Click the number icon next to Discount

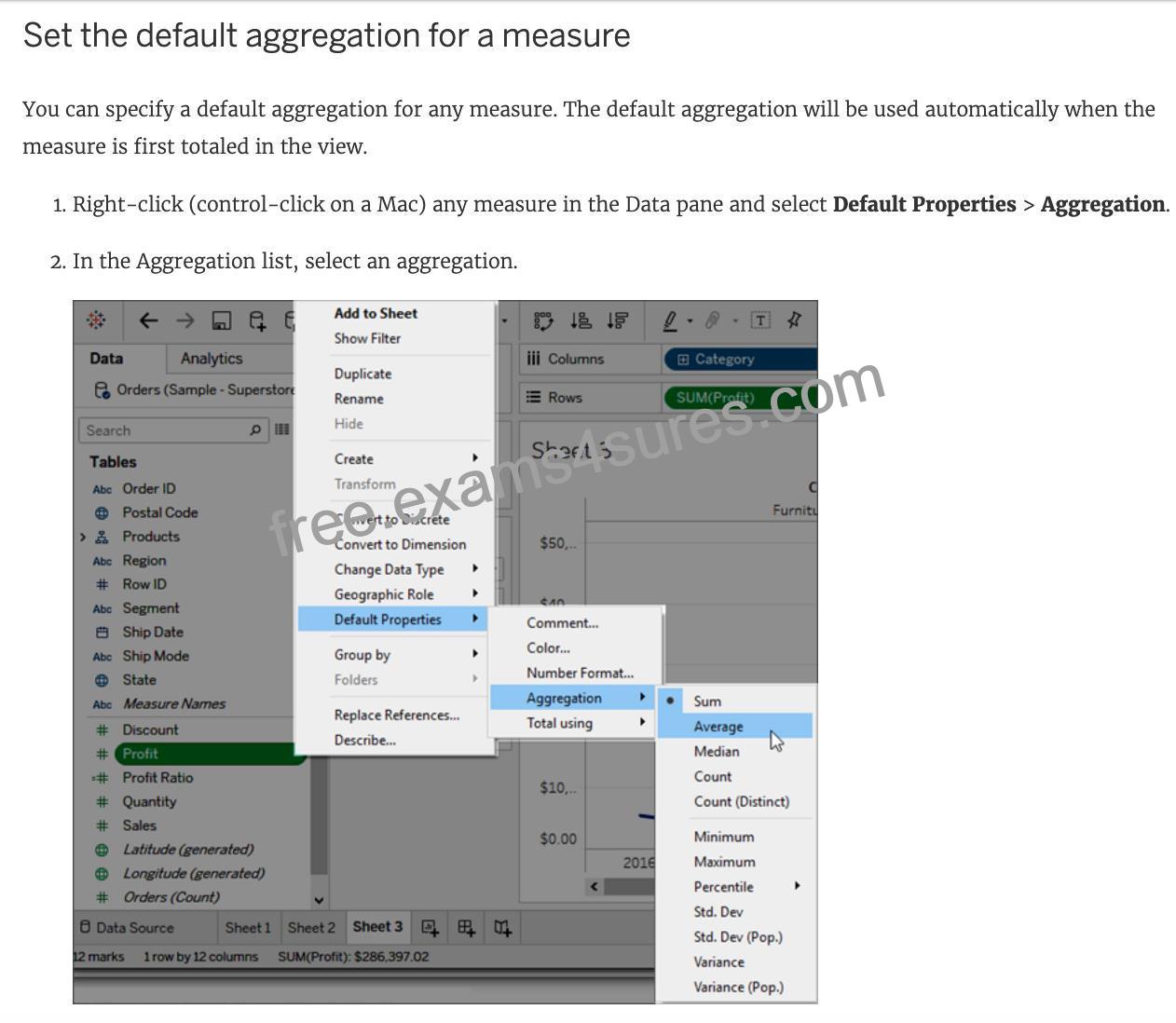[x=102, y=730]
